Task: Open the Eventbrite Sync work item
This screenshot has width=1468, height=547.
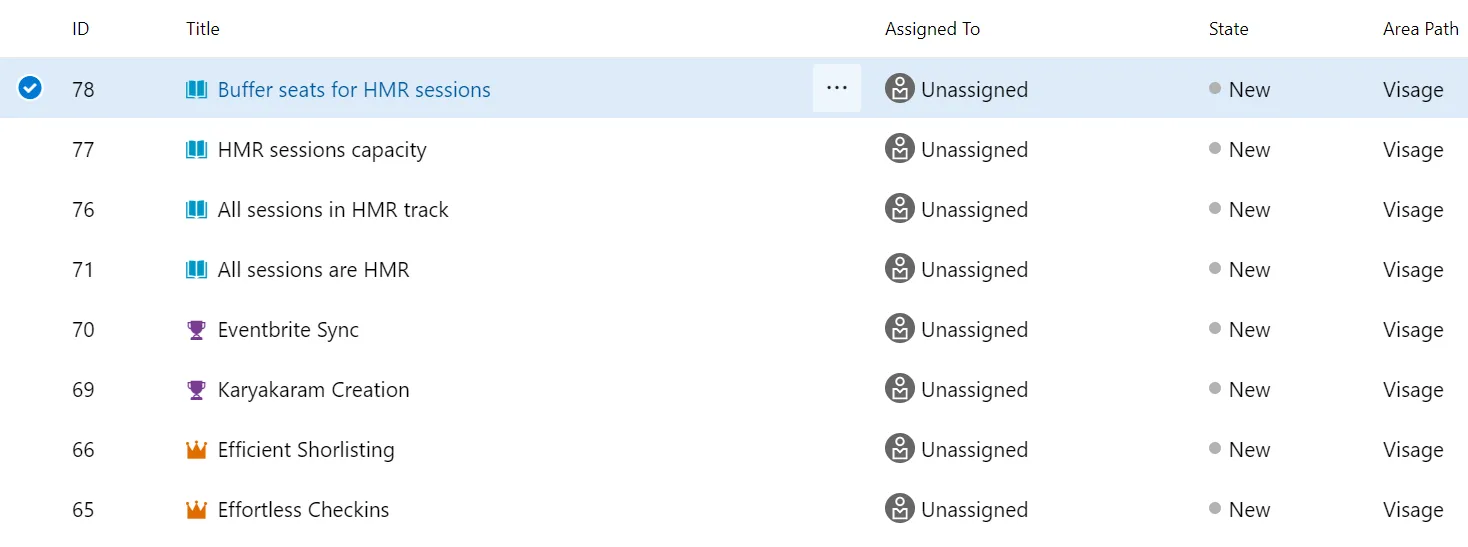Action: point(288,330)
